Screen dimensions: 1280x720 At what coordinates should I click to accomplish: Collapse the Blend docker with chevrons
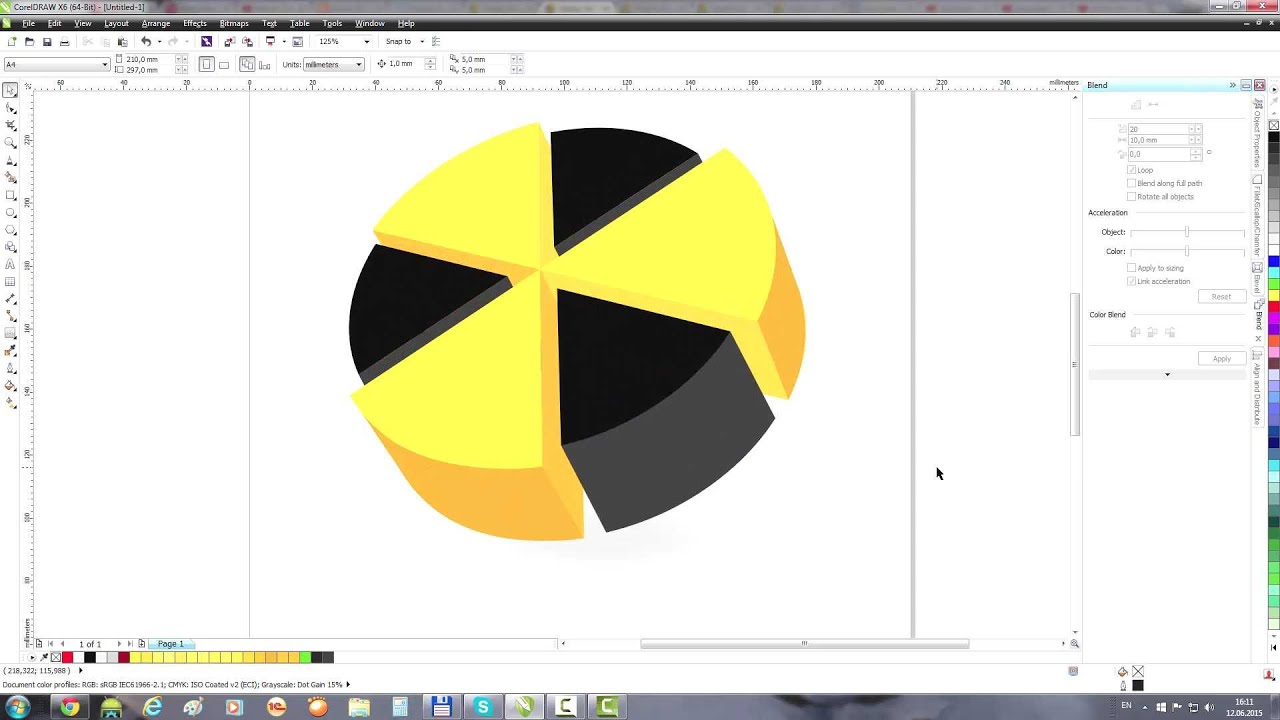1232,85
